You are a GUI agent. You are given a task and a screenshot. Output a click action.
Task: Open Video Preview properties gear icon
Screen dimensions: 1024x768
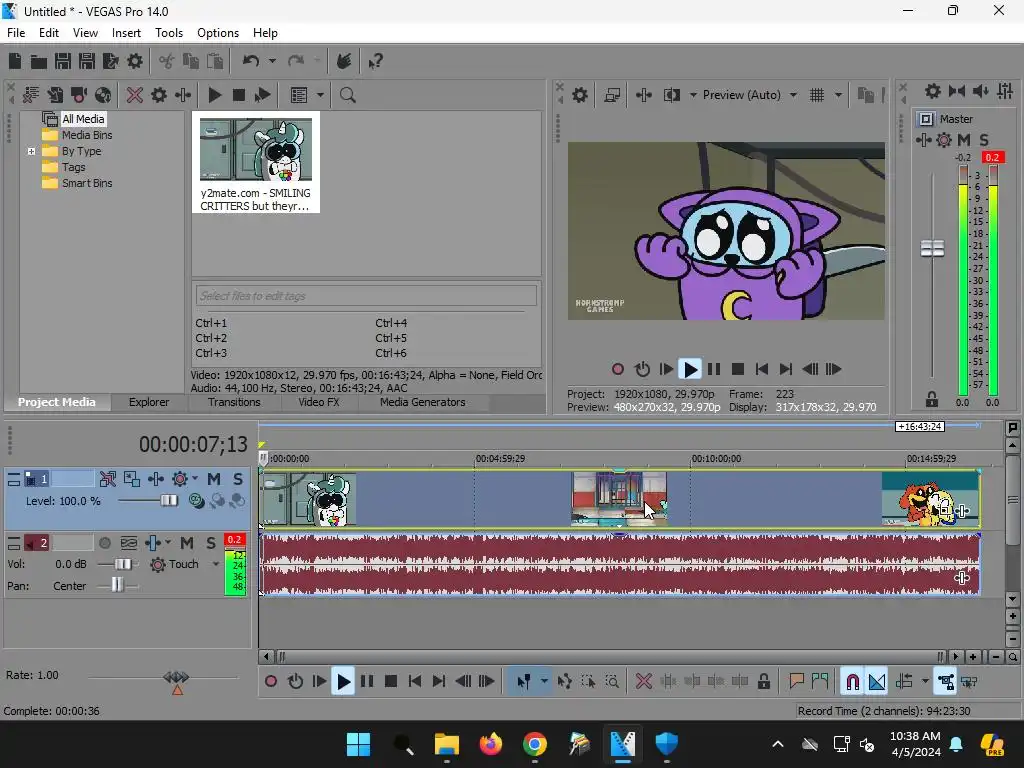point(579,95)
